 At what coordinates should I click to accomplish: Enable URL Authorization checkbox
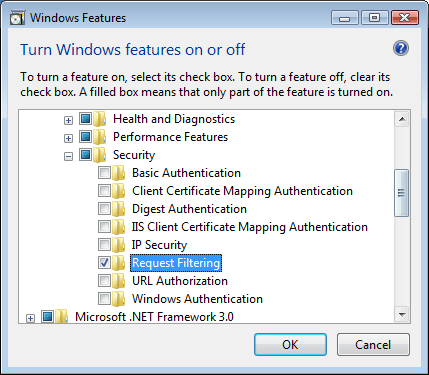coord(104,281)
